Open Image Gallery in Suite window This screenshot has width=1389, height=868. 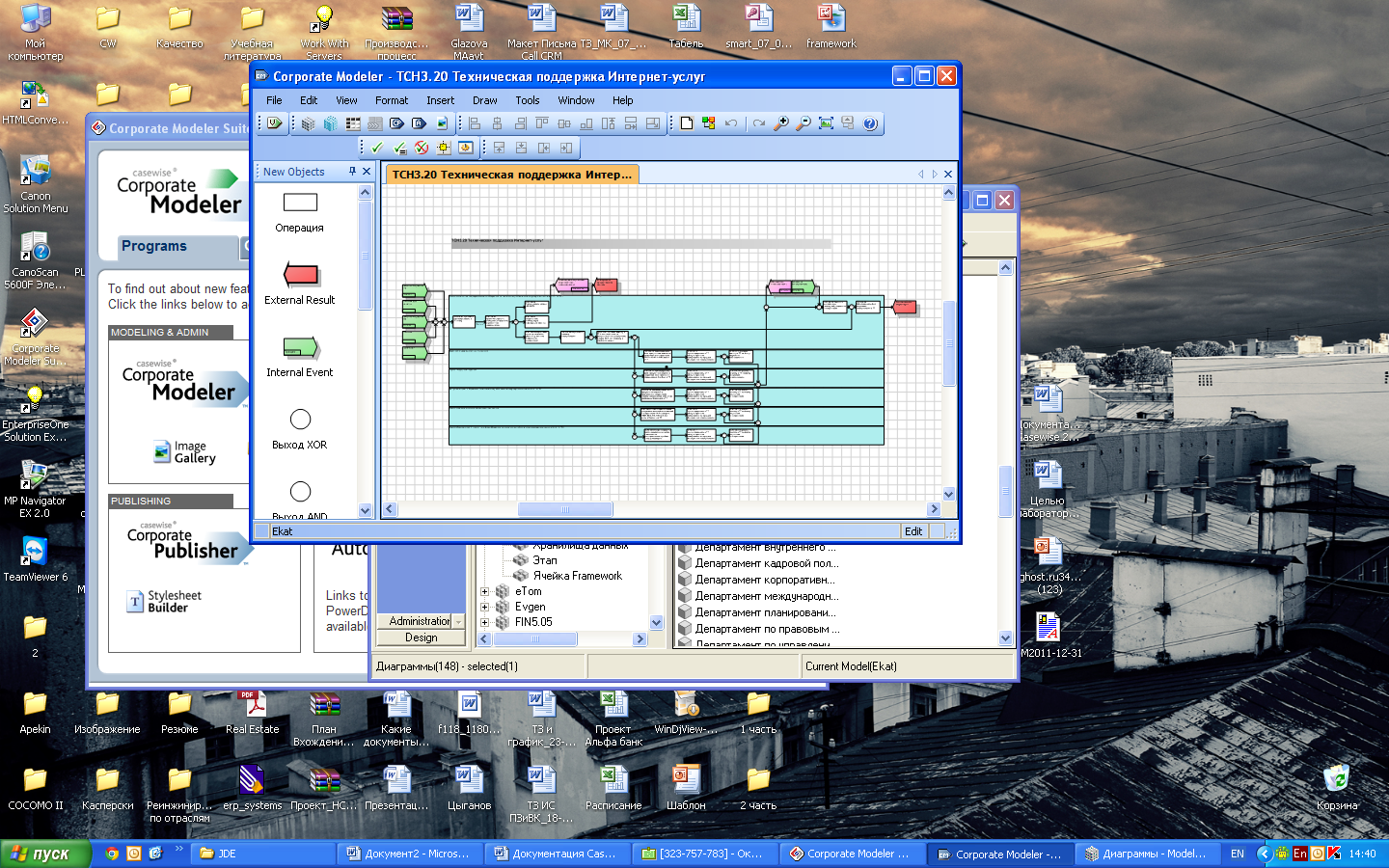pos(185,452)
